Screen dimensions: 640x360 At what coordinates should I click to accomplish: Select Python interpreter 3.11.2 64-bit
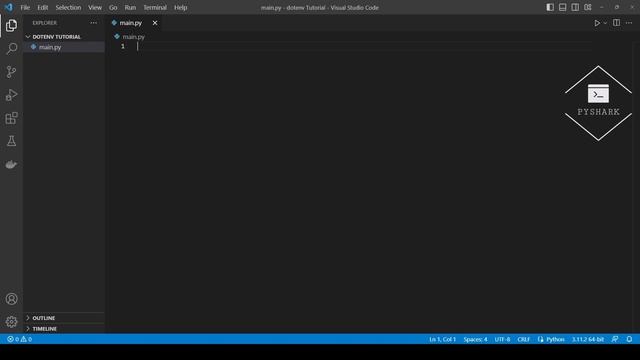pyautogui.click(x=587, y=339)
